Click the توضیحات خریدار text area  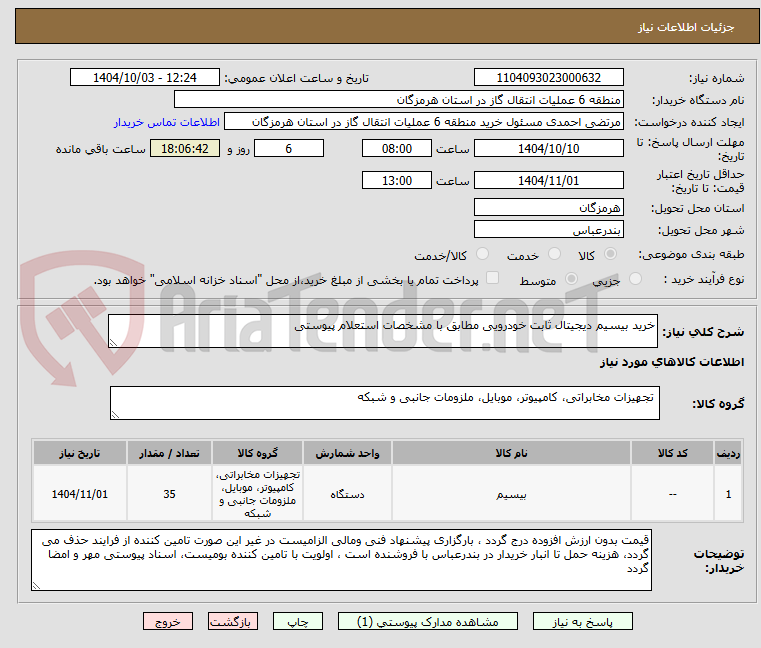tap(341, 560)
